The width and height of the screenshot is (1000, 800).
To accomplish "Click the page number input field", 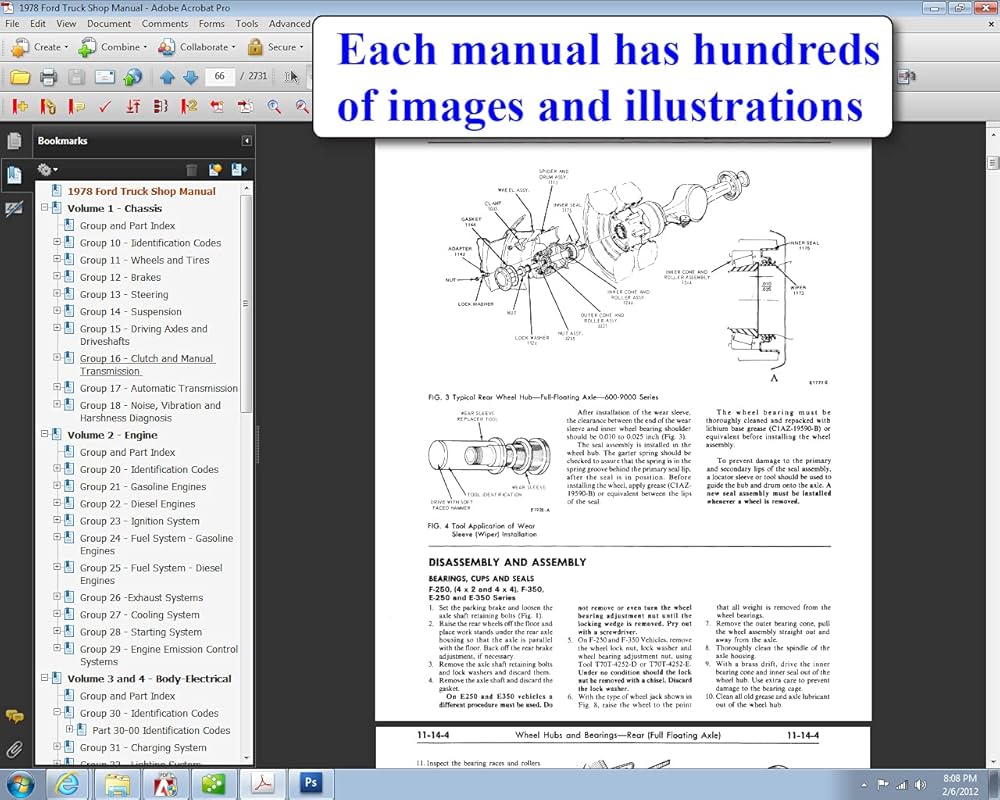I will point(220,77).
